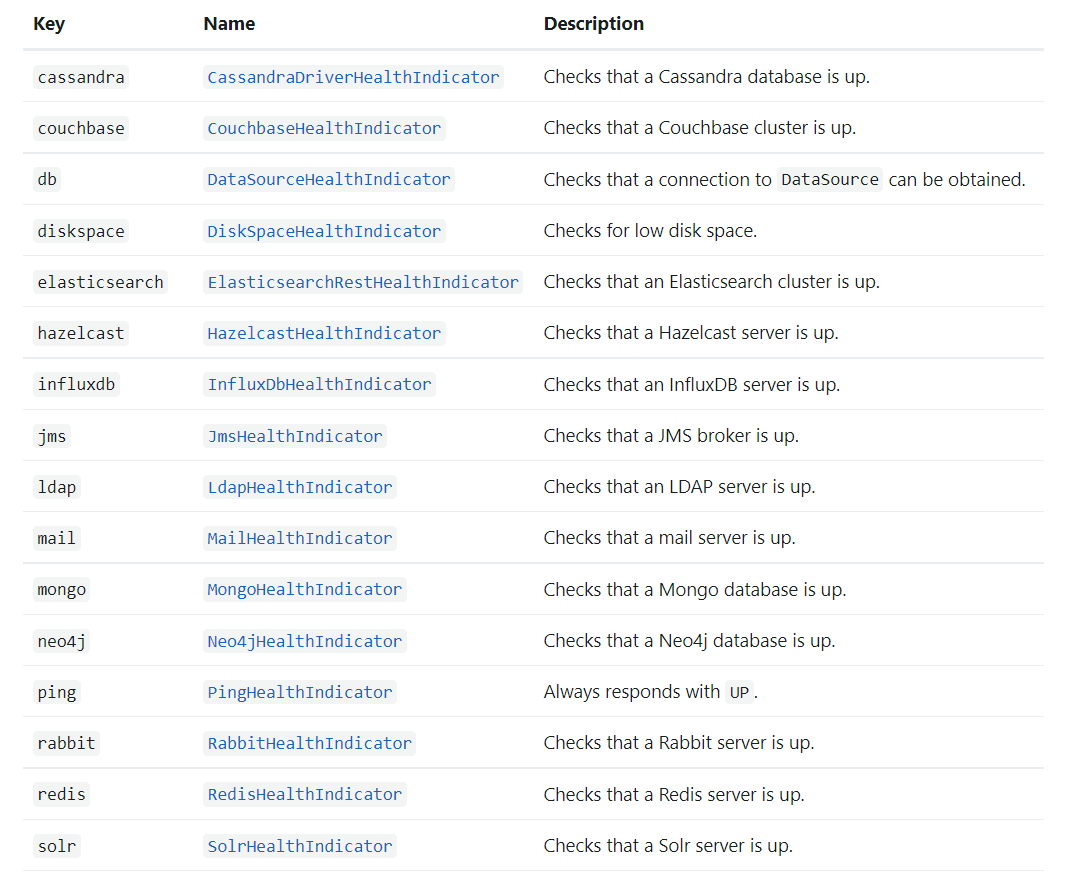The width and height of the screenshot is (1076, 873).
Task: Open the MailHealthIndicator link
Action: [x=300, y=538]
